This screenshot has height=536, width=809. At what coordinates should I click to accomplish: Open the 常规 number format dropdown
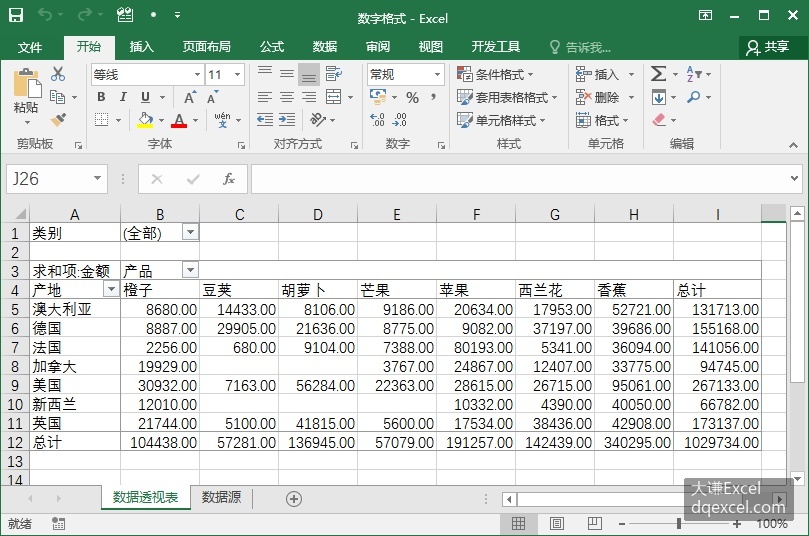point(437,75)
